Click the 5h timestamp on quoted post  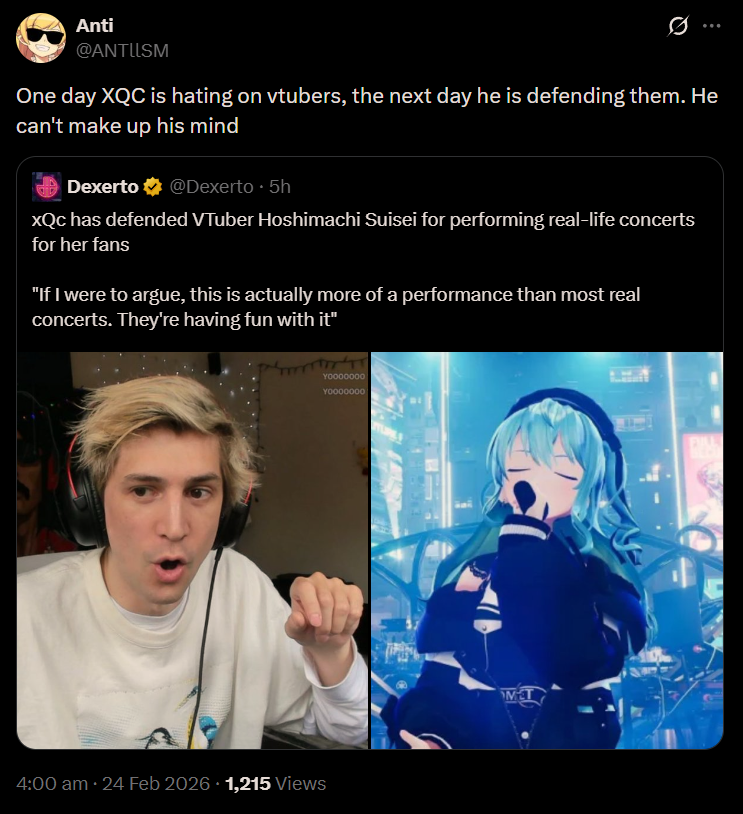click(x=280, y=186)
